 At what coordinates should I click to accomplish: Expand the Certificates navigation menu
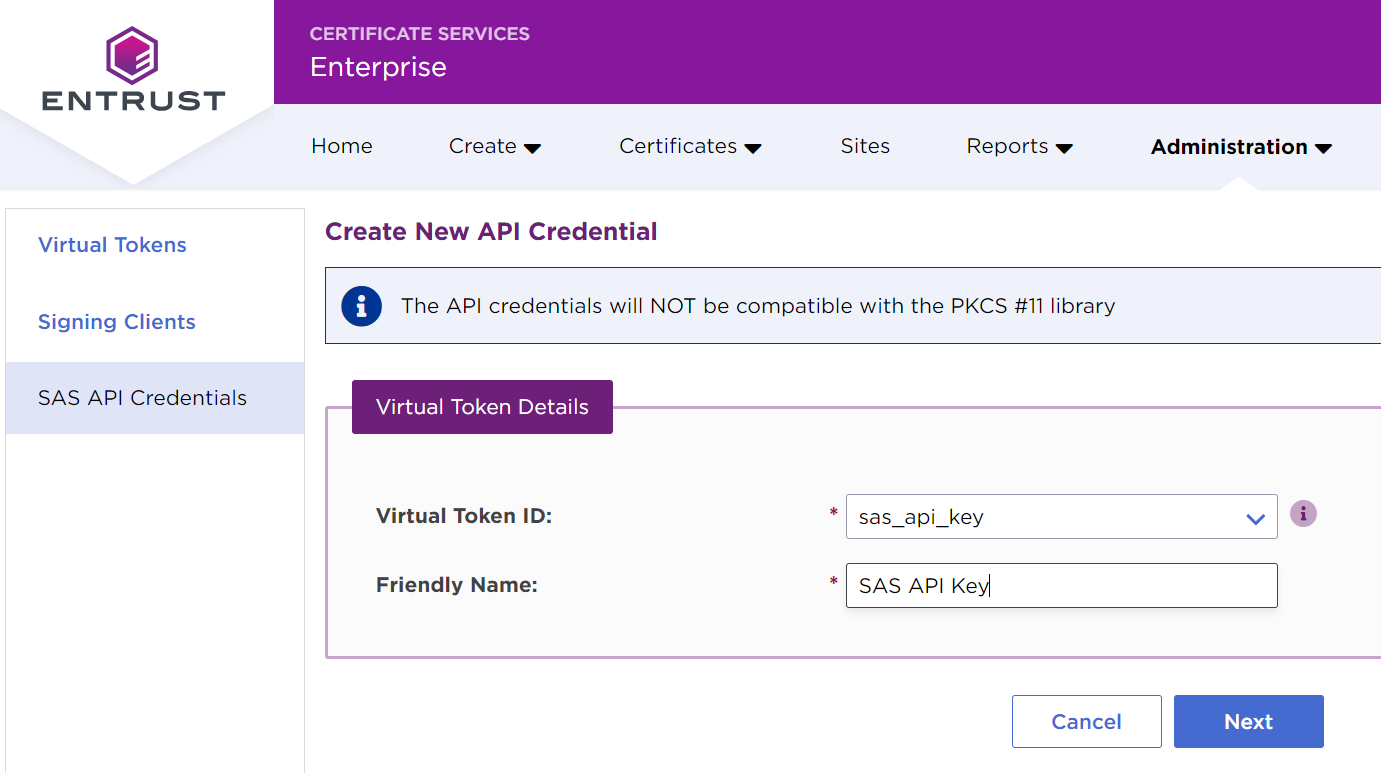(x=689, y=147)
